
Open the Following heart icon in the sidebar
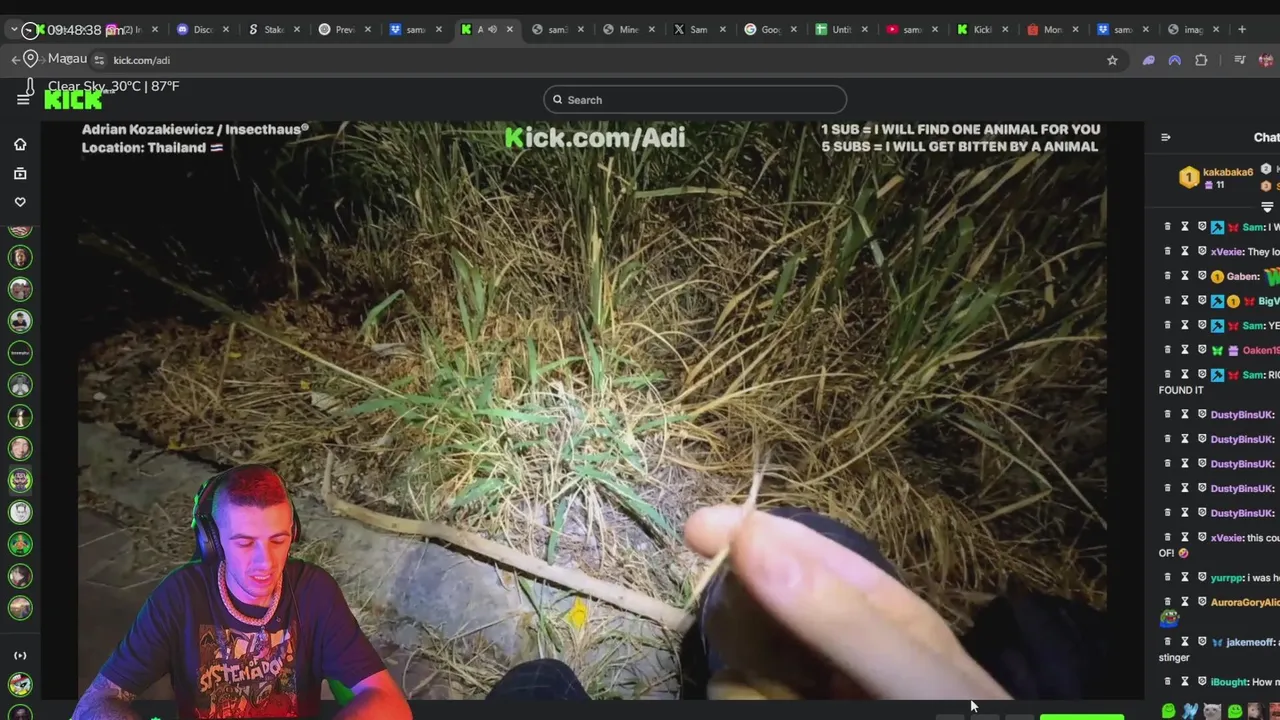click(20, 202)
